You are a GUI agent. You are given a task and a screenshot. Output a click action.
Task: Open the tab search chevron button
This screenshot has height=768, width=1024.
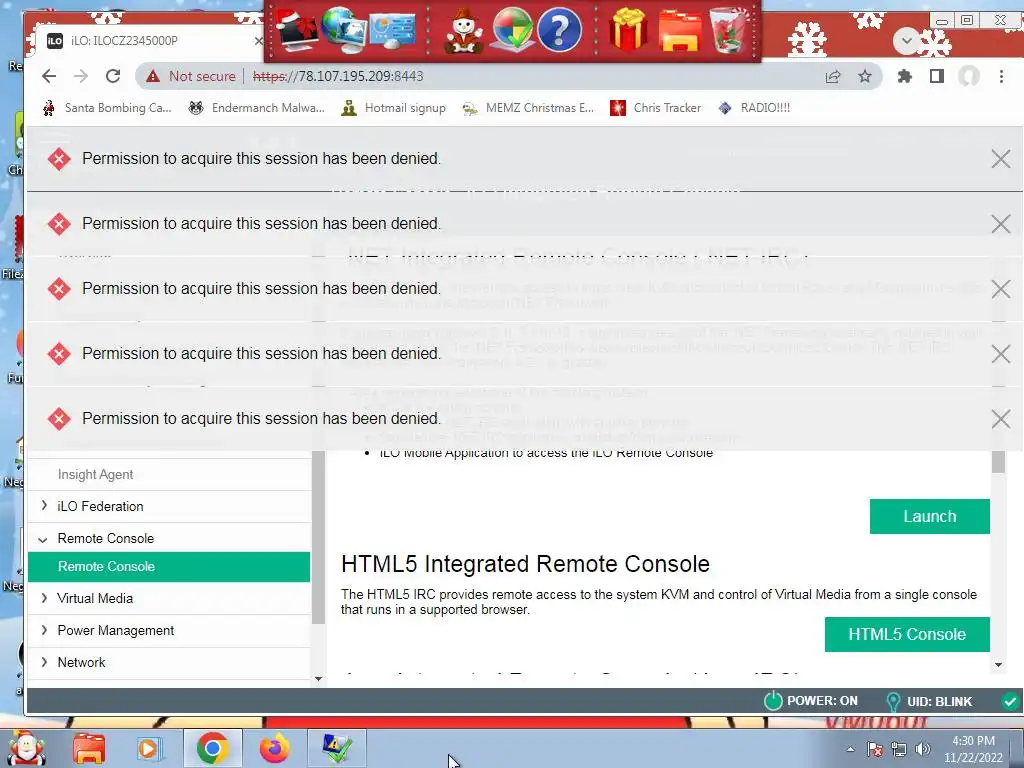tap(906, 41)
